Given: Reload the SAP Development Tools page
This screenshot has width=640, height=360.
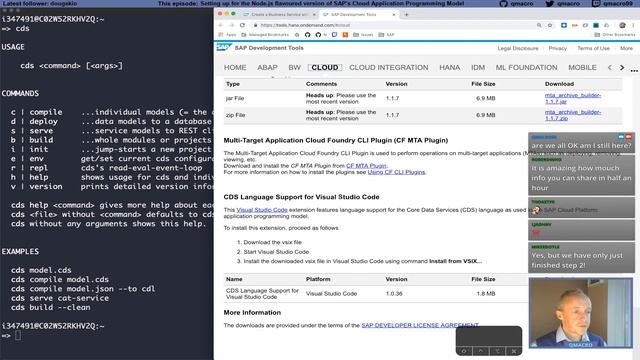Looking at the screenshot, I should (x=242, y=25).
